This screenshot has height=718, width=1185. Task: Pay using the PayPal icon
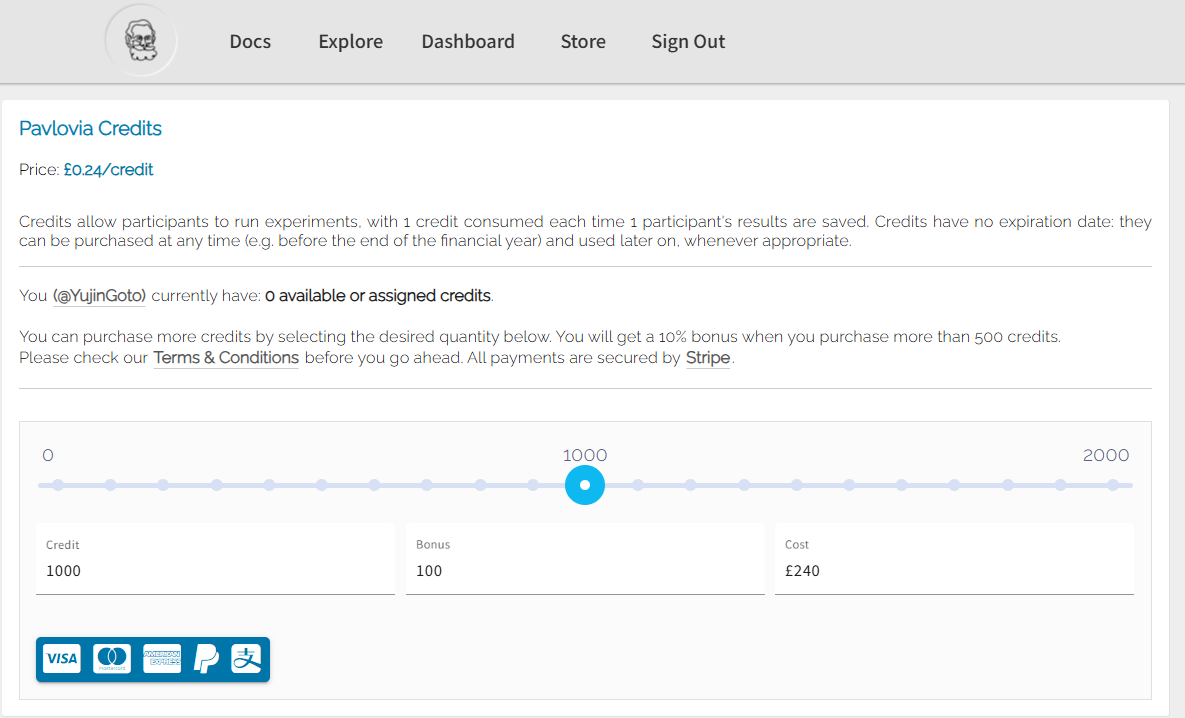206,659
